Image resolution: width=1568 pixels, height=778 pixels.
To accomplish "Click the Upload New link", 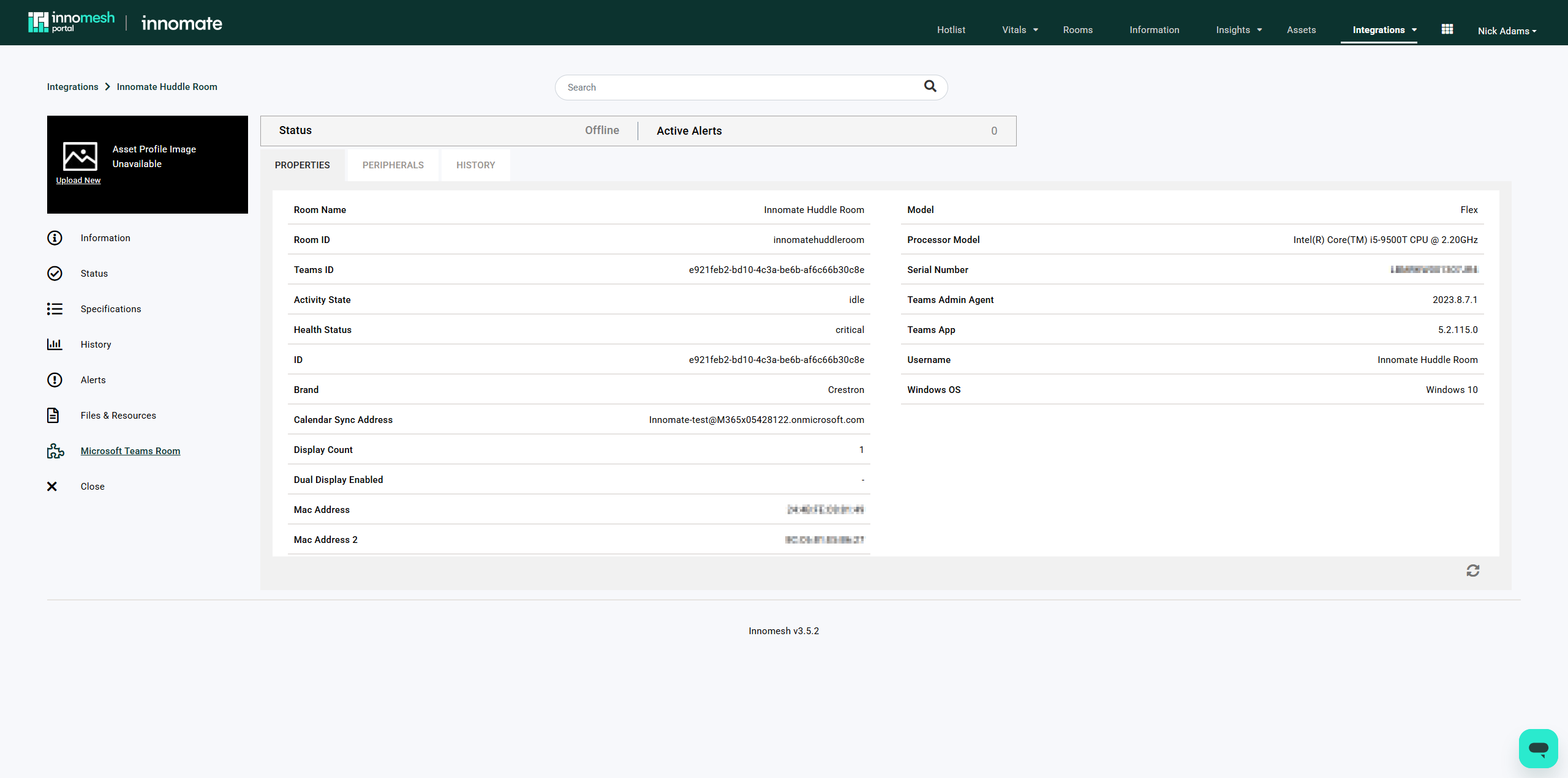I will pyautogui.click(x=78, y=181).
